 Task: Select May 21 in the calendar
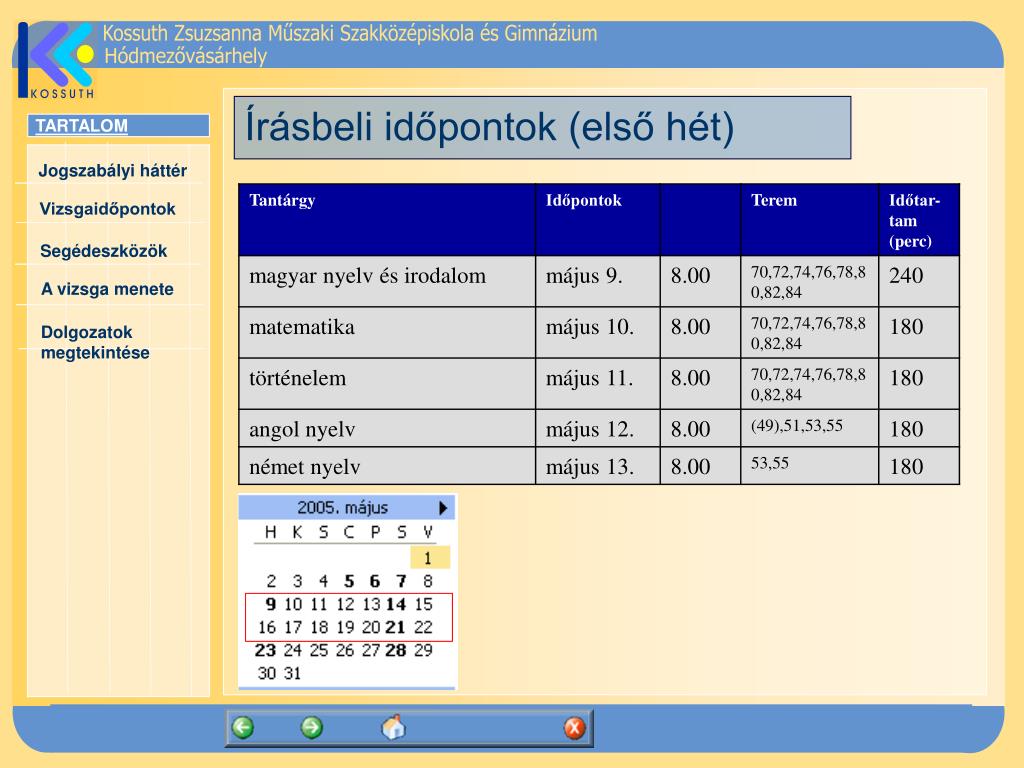[x=396, y=627]
